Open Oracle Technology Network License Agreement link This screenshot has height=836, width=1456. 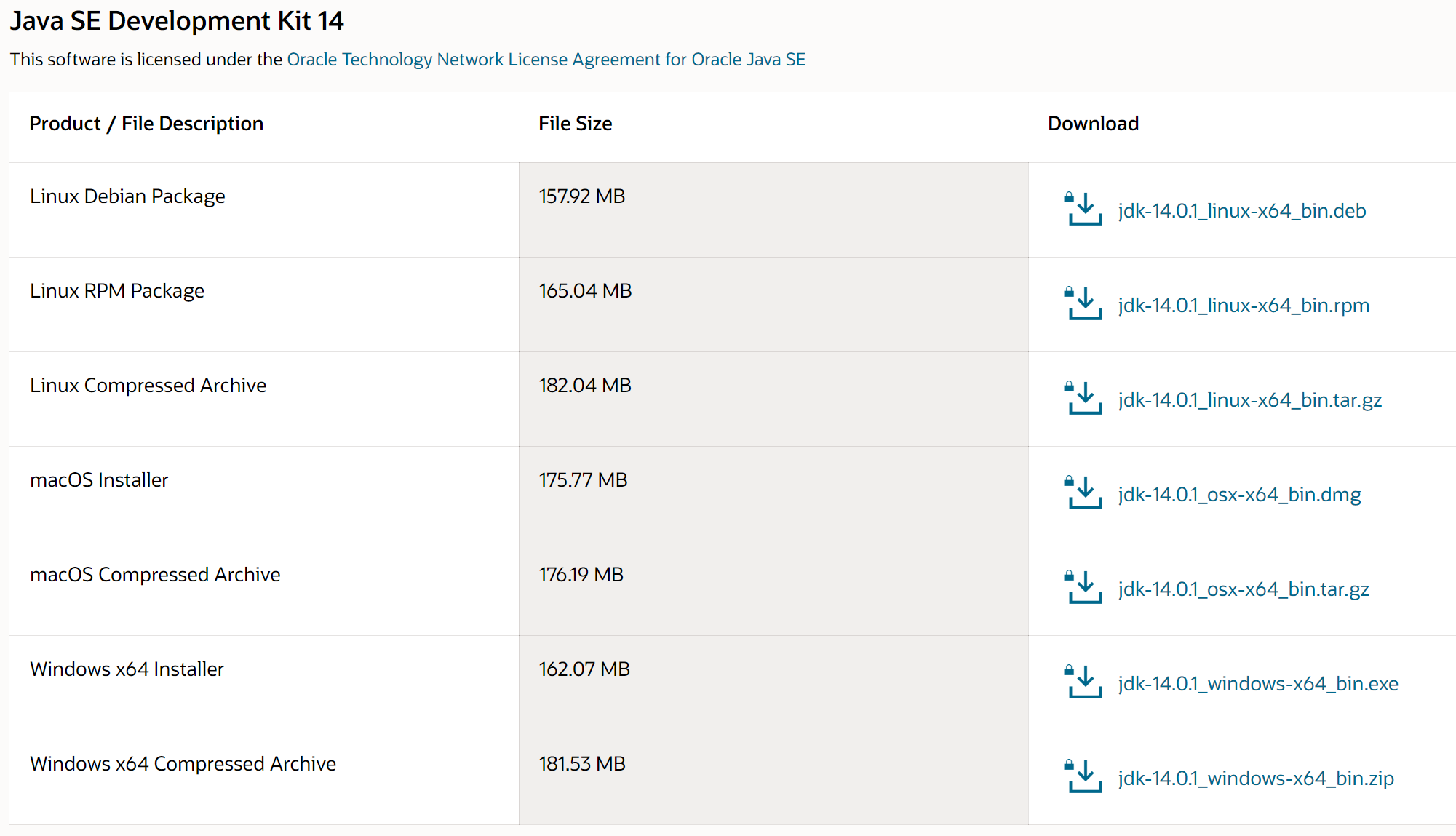(x=546, y=60)
